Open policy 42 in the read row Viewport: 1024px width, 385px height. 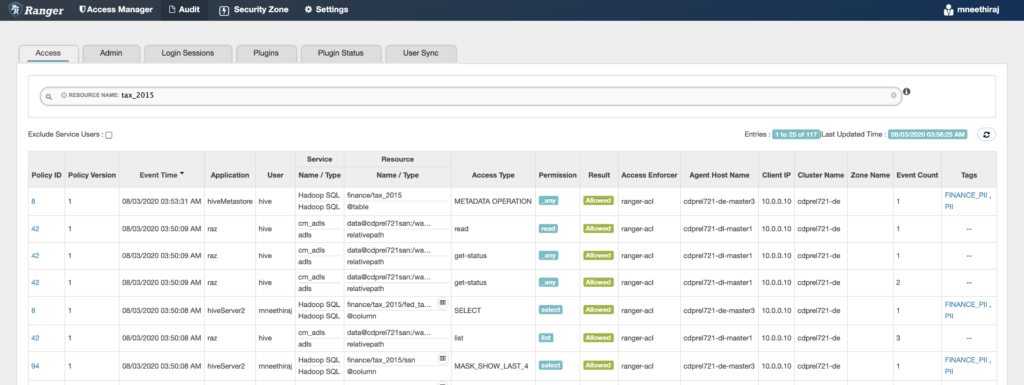(x=35, y=229)
